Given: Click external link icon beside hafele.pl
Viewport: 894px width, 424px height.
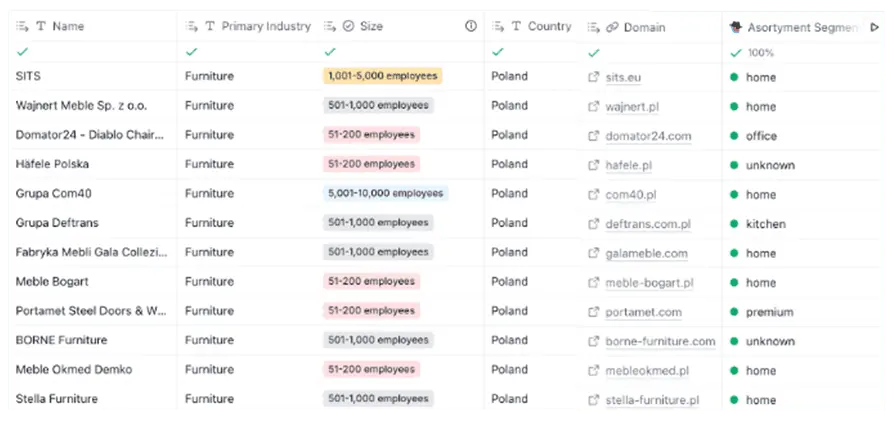Looking at the screenshot, I should 594,165.
